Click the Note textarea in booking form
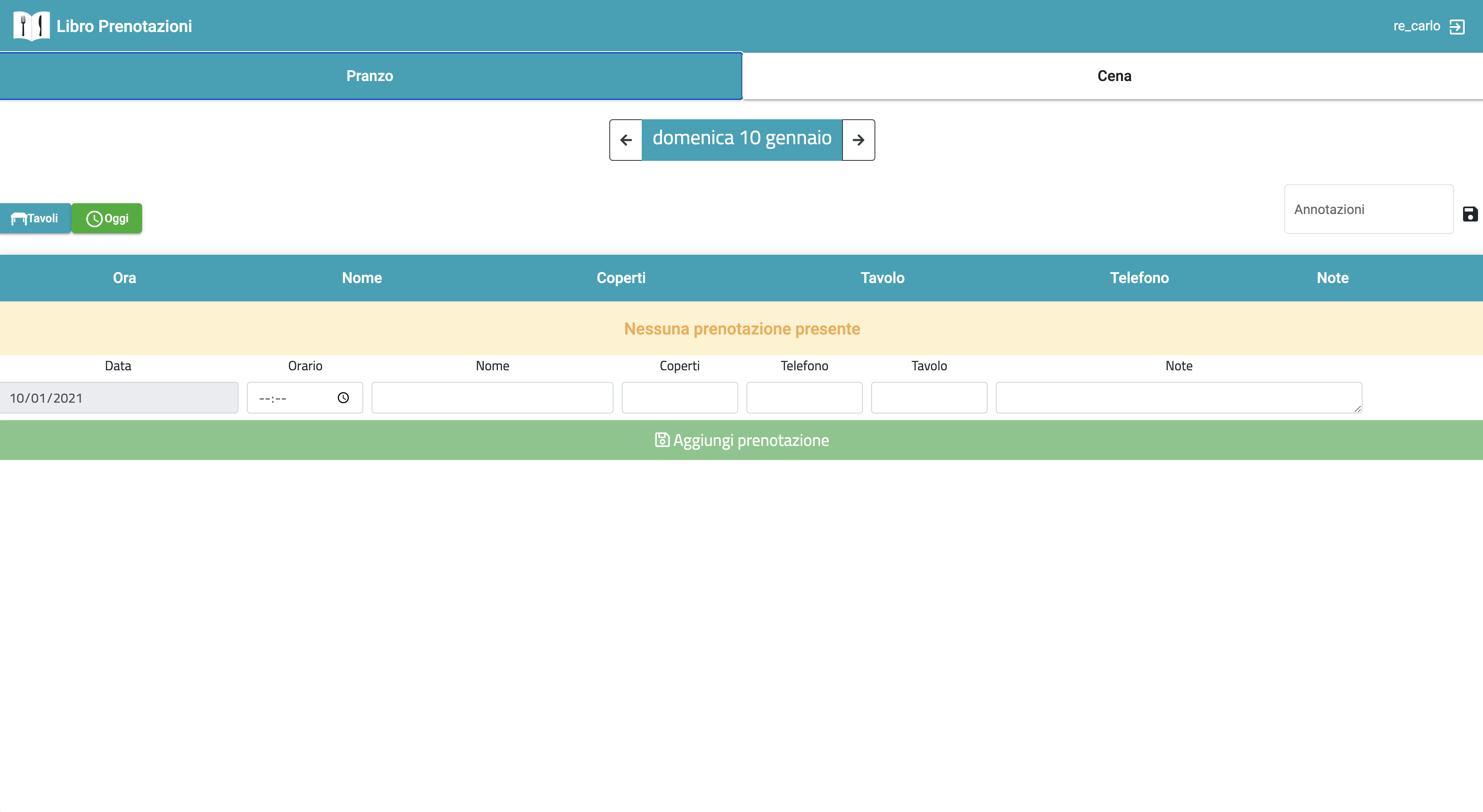1483x812 pixels. pyautogui.click(x=1178, y=398)
